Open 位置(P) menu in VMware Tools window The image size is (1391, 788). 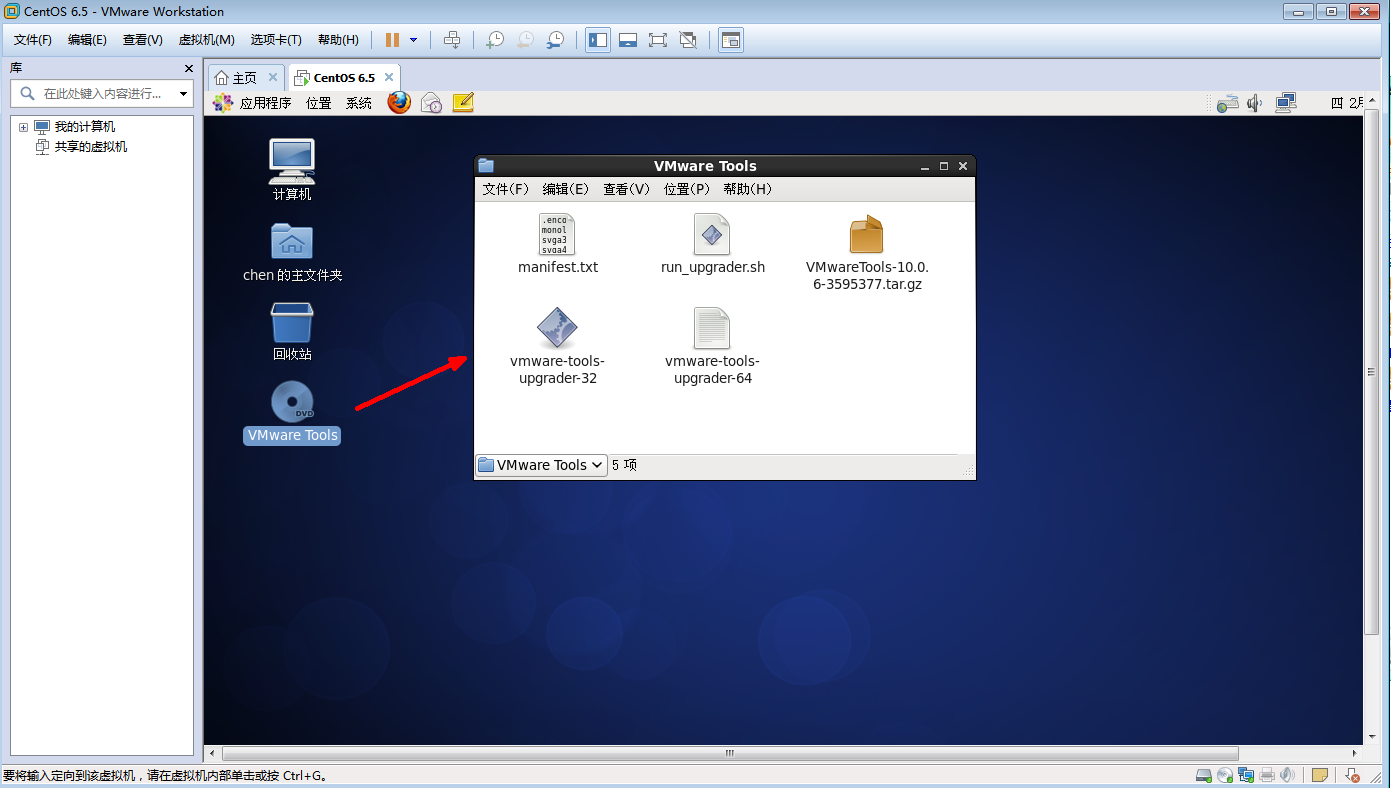coord(686,189)
